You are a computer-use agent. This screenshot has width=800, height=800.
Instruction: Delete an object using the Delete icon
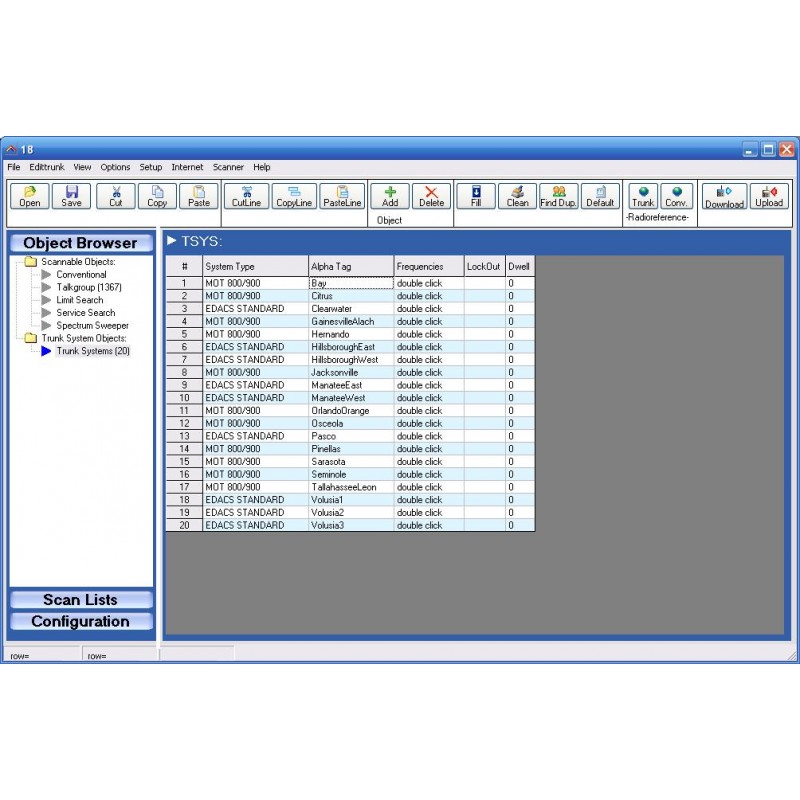click(430, 196)
